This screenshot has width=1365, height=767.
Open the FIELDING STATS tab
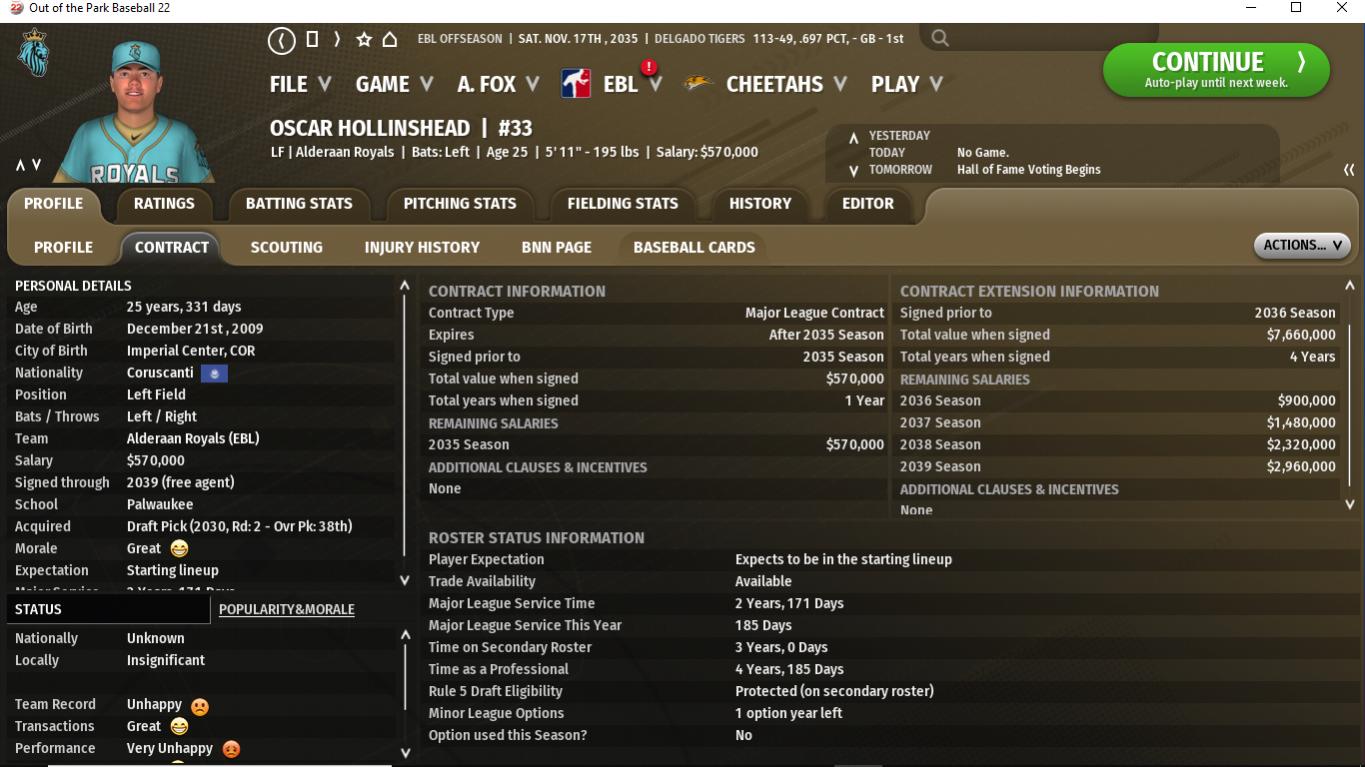(x=623, y=203)
